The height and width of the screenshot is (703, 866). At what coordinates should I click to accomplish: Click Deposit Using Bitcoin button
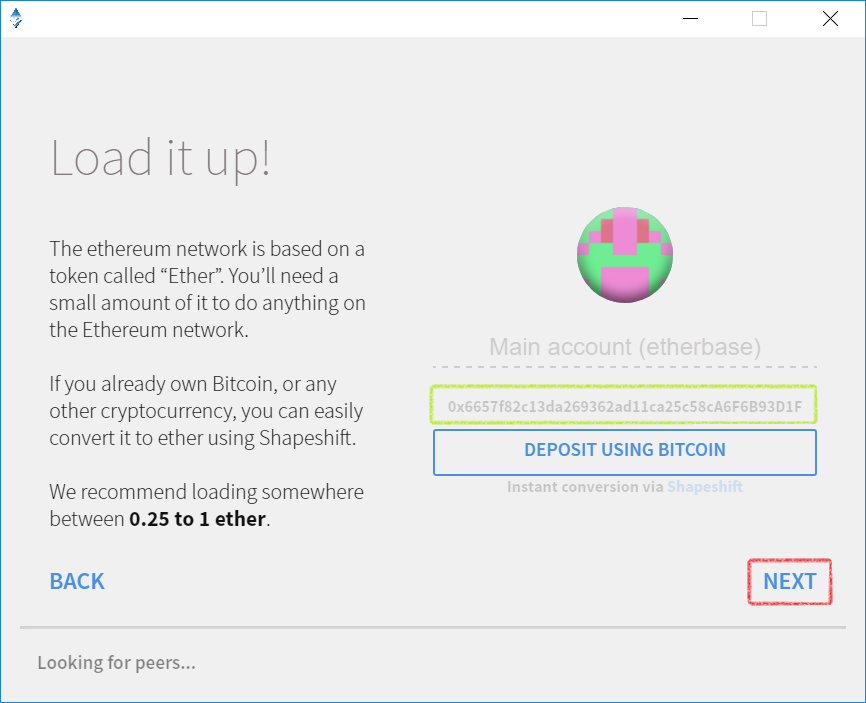[625, 452]
